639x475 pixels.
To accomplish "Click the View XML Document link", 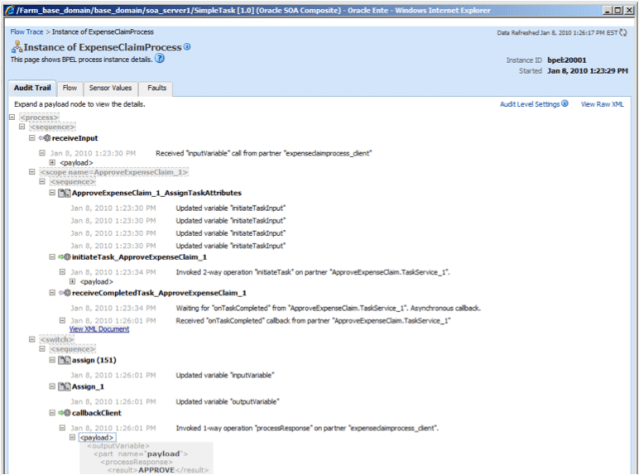I will click(x=99, y=328).
